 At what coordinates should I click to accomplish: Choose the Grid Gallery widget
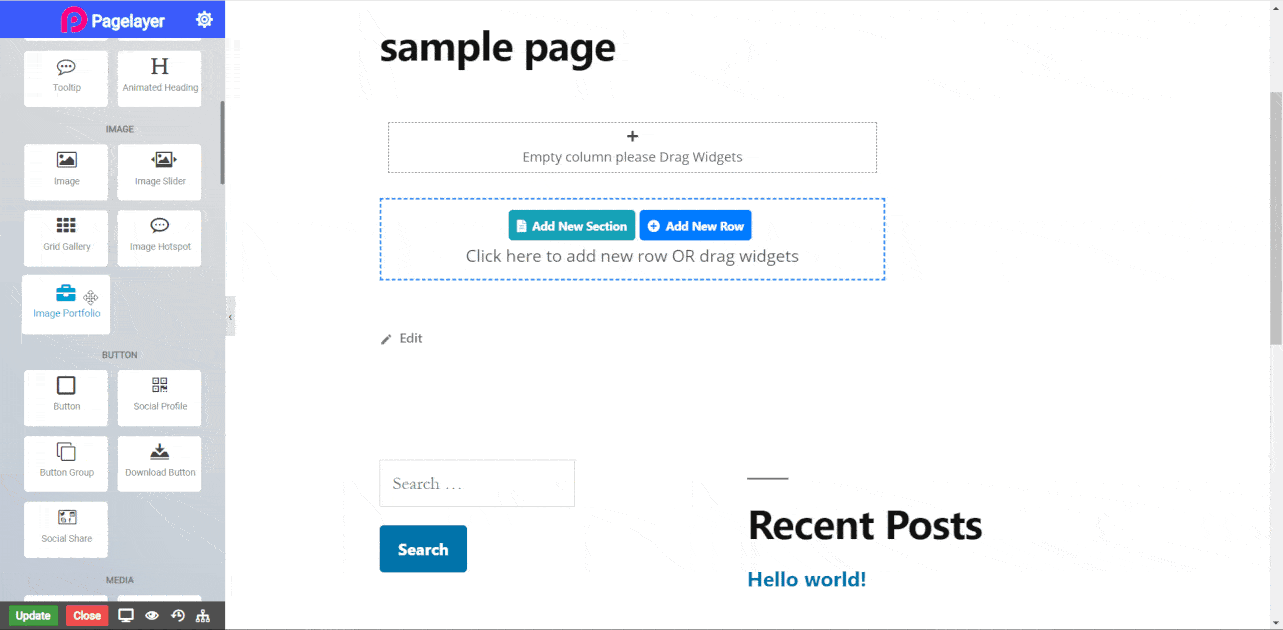pyautogui.click(x=65, y=238)
